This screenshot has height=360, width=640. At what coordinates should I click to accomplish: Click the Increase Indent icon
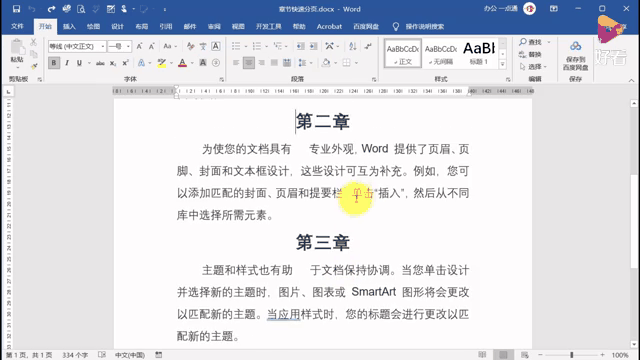coord(313,46)
